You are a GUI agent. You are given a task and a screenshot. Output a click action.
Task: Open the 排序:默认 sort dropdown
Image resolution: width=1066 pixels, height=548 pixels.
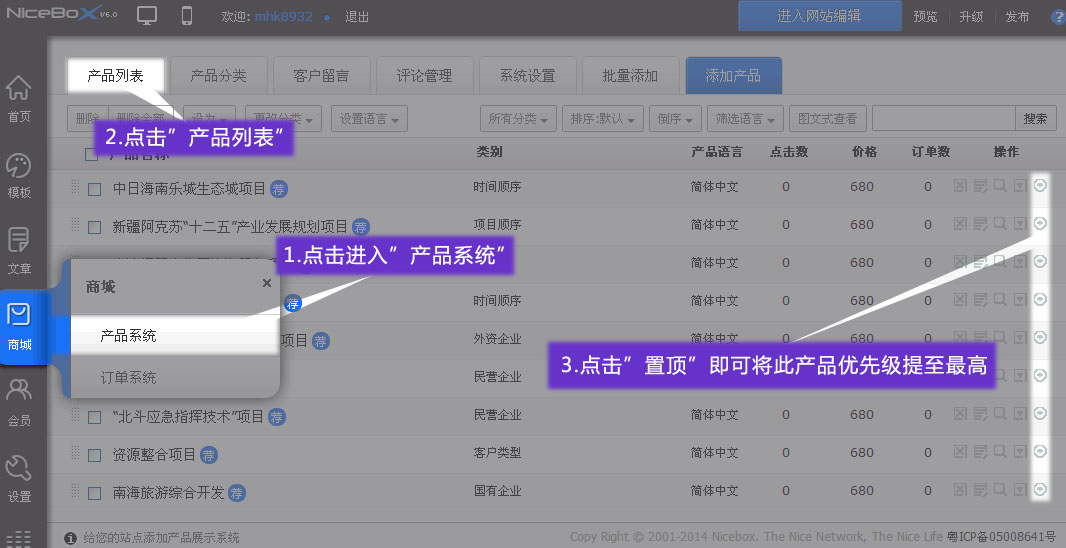point(602,119)
